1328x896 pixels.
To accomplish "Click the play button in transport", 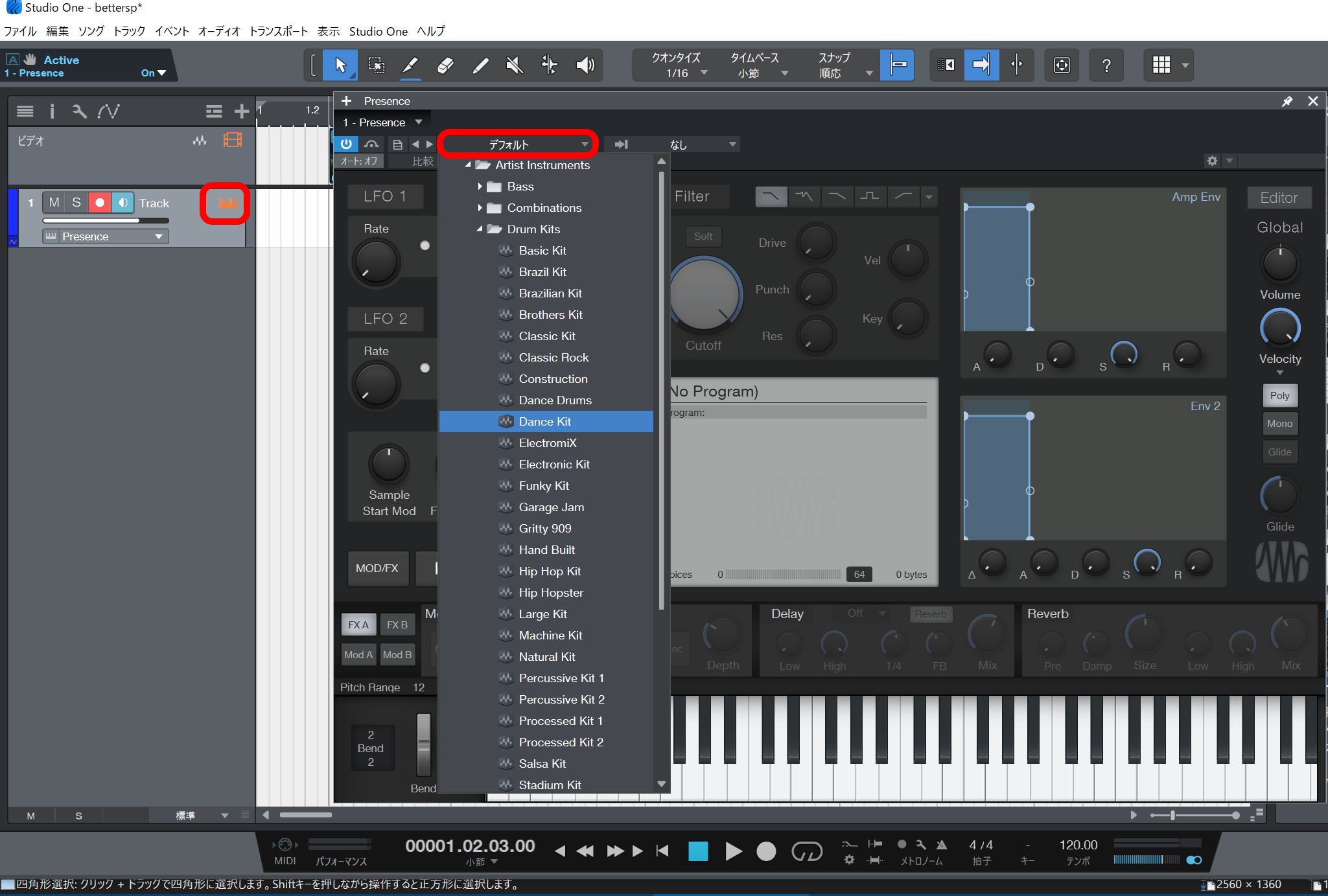I will pos(733,851).
